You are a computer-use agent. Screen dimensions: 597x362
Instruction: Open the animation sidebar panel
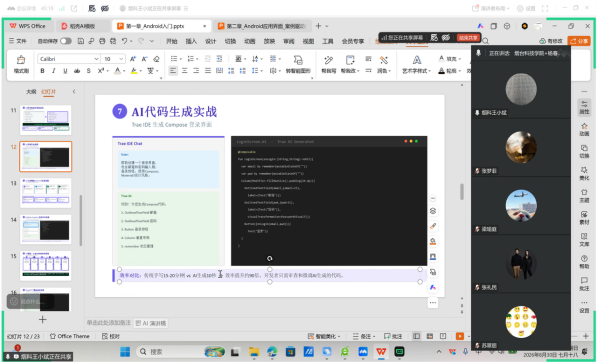584,129
